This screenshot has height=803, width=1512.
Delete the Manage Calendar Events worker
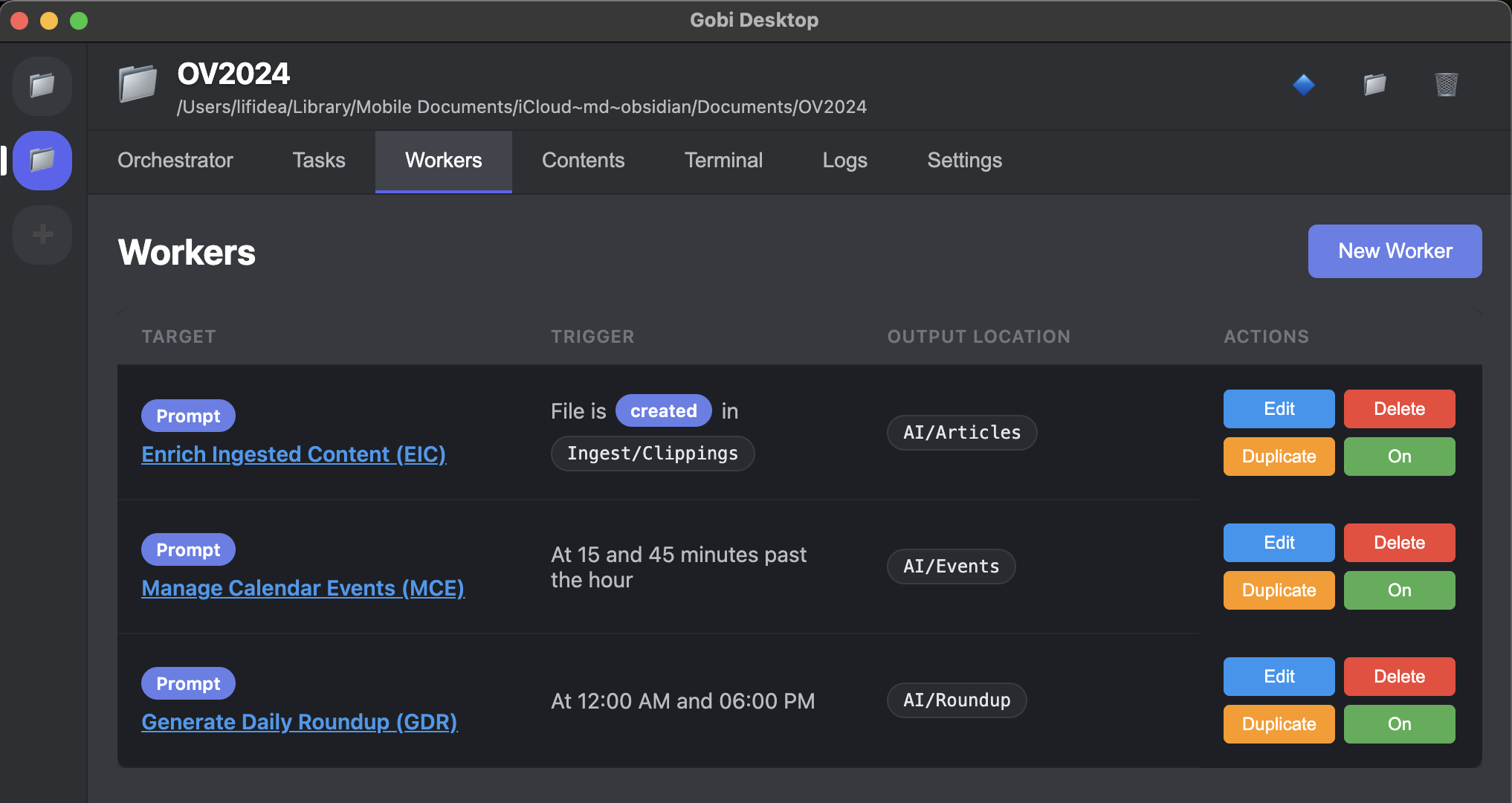[x=1399, y=543]
